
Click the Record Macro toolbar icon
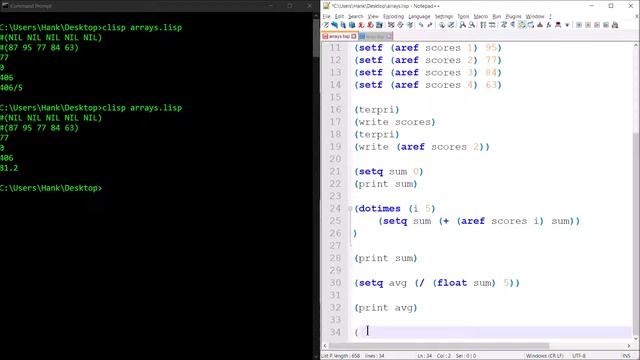click(579, 25)
